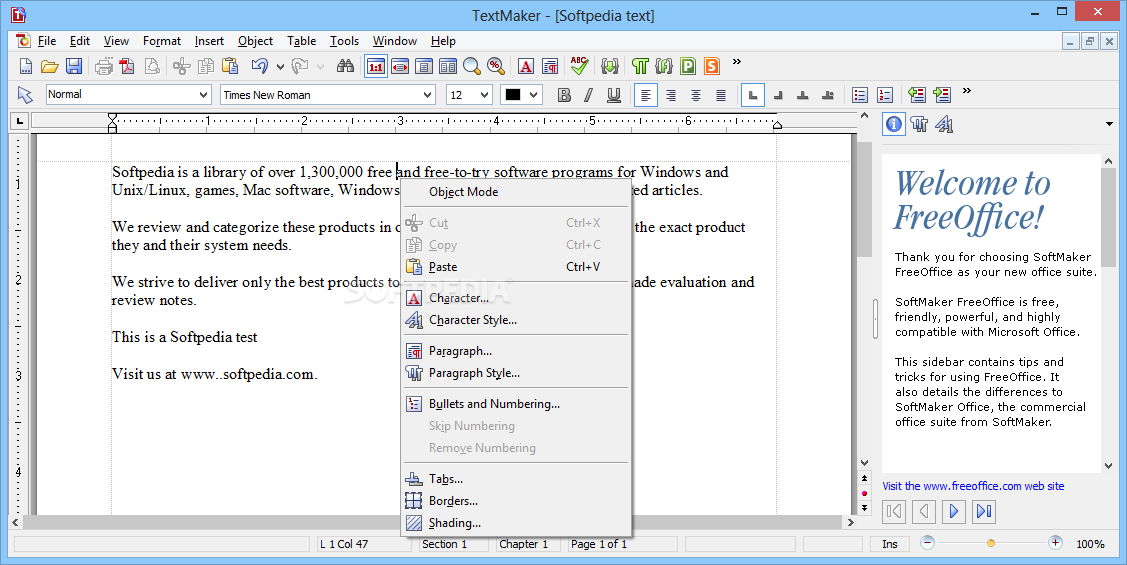Jump to the last sidebar tip
This screenshot has height=565, width=1127.
[x=984, y=511]
